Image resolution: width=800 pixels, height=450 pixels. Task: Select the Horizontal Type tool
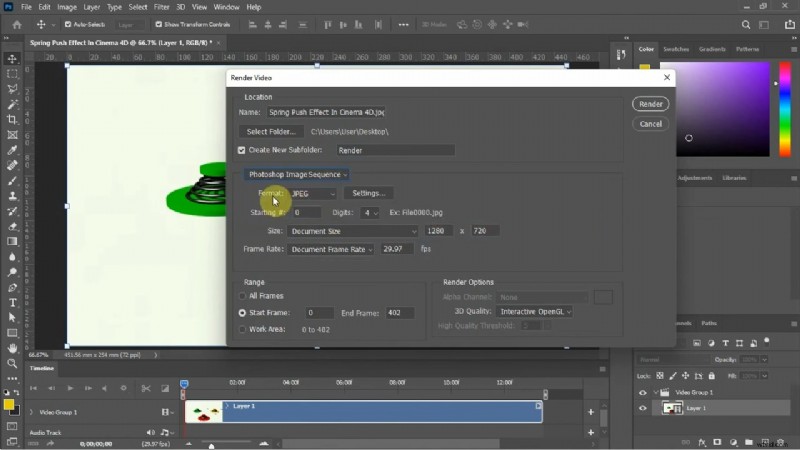pos(12,303)
